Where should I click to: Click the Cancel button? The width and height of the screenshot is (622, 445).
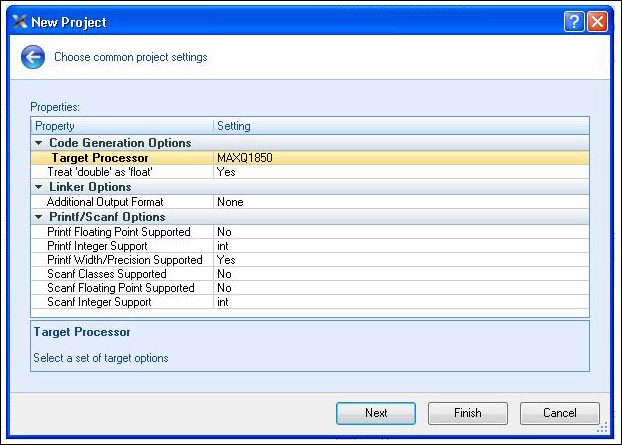(x=560, y=413)
